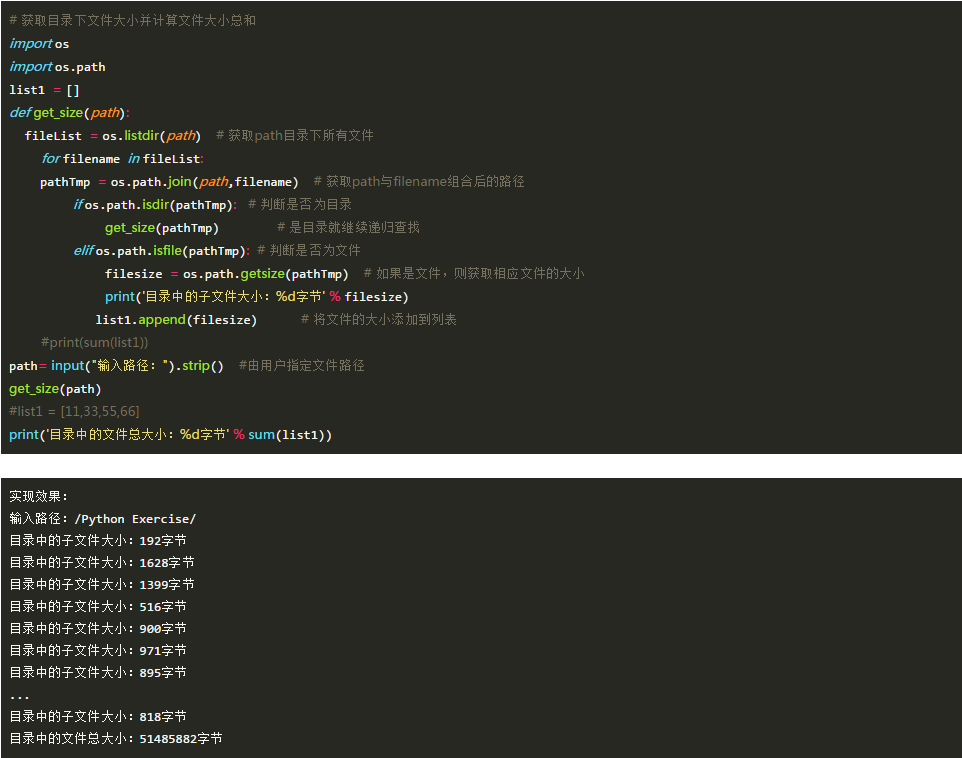Click the output heading '实现效果:'
Screen dimensions: 962x758
pos(39,496)
